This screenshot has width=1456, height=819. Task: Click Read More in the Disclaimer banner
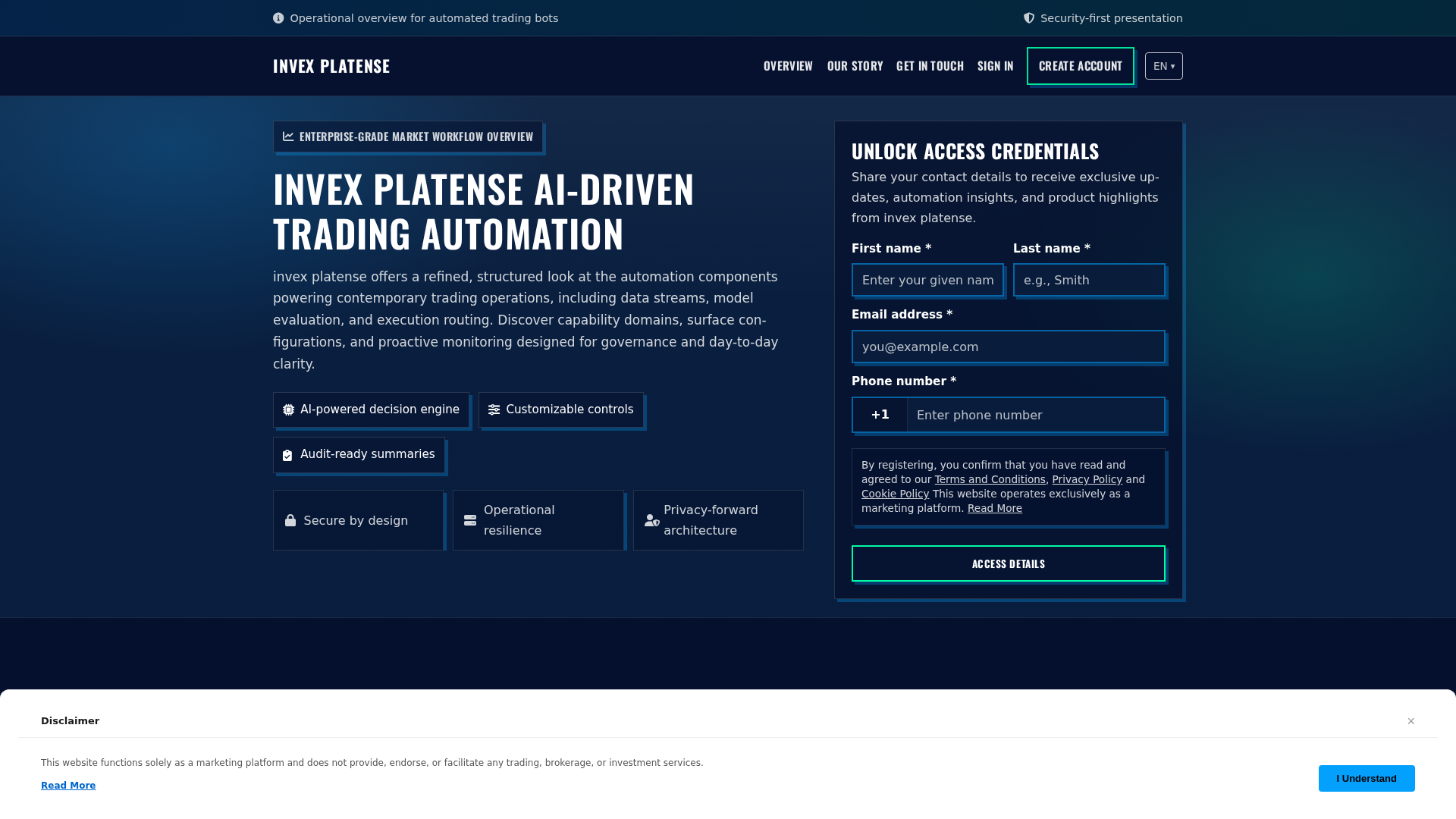pos(68,786)
